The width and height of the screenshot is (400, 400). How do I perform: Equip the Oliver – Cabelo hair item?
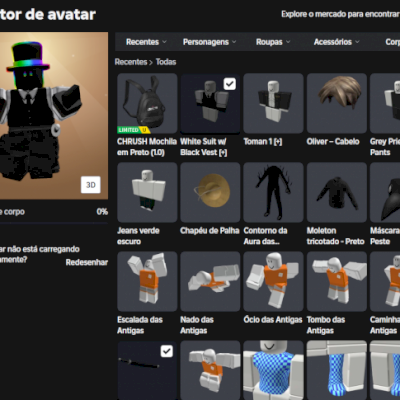click(x=337, y=103)
